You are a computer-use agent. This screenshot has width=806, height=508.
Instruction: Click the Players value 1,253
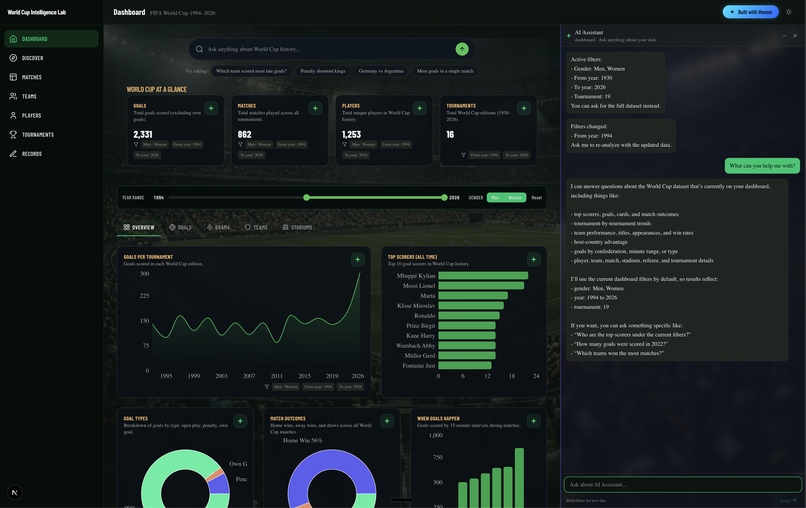pos(352,134)
